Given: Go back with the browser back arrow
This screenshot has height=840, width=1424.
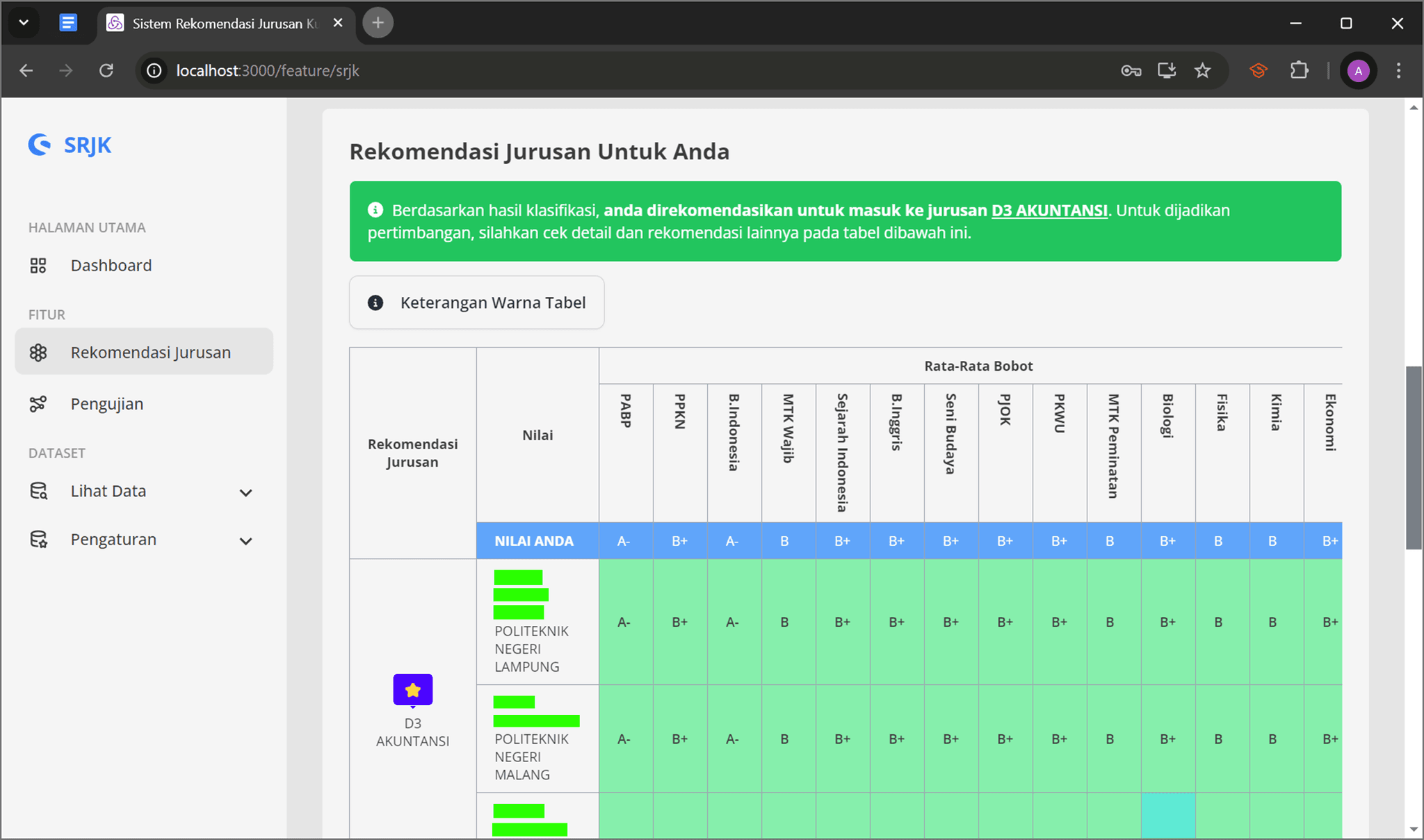Looking at the screenshot, I should pyautogui.click(x=26, y=70).
